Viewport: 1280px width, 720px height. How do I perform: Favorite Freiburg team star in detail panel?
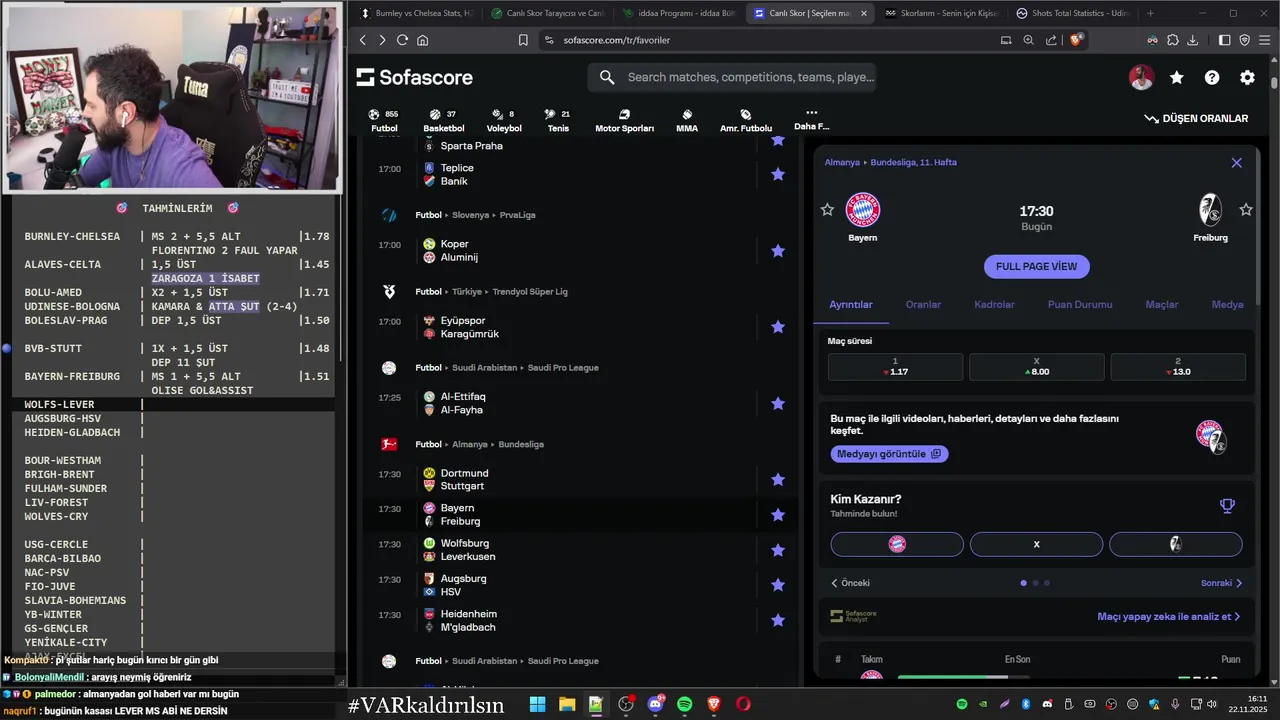tap(1246, 209)
